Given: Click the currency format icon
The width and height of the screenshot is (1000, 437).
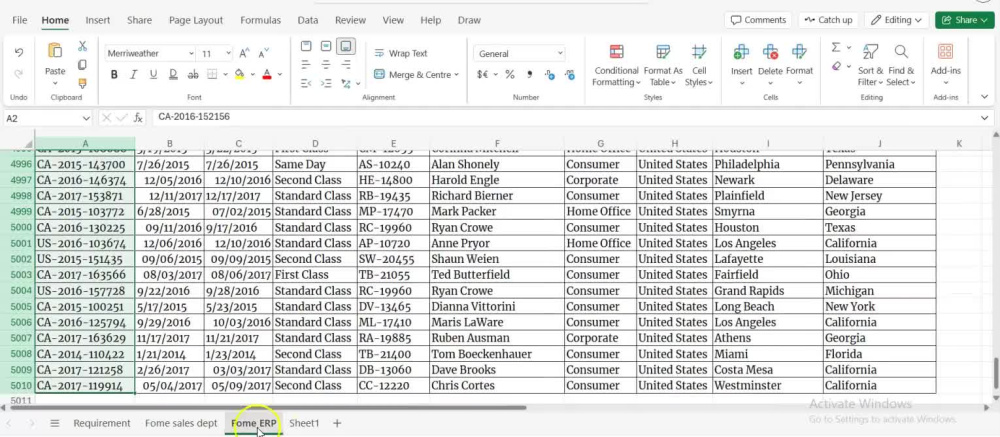Looking at the screenshot, I should click(x=483, y=75).
